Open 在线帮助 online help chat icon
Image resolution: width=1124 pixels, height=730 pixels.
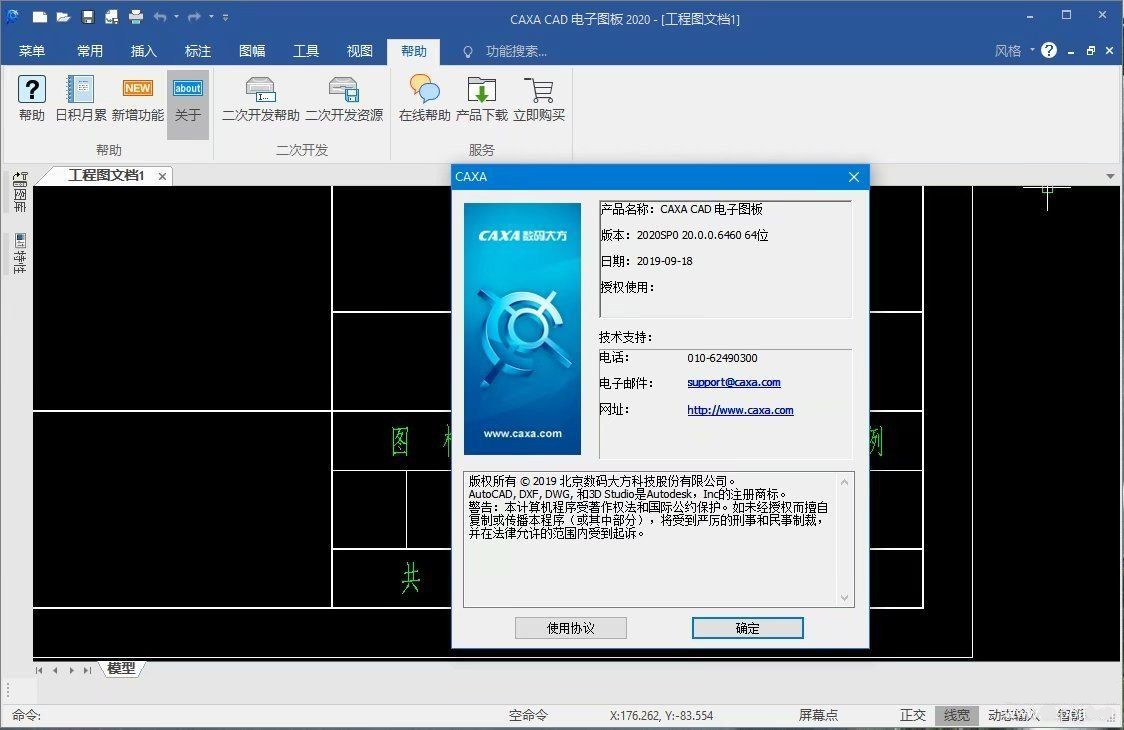424,99
